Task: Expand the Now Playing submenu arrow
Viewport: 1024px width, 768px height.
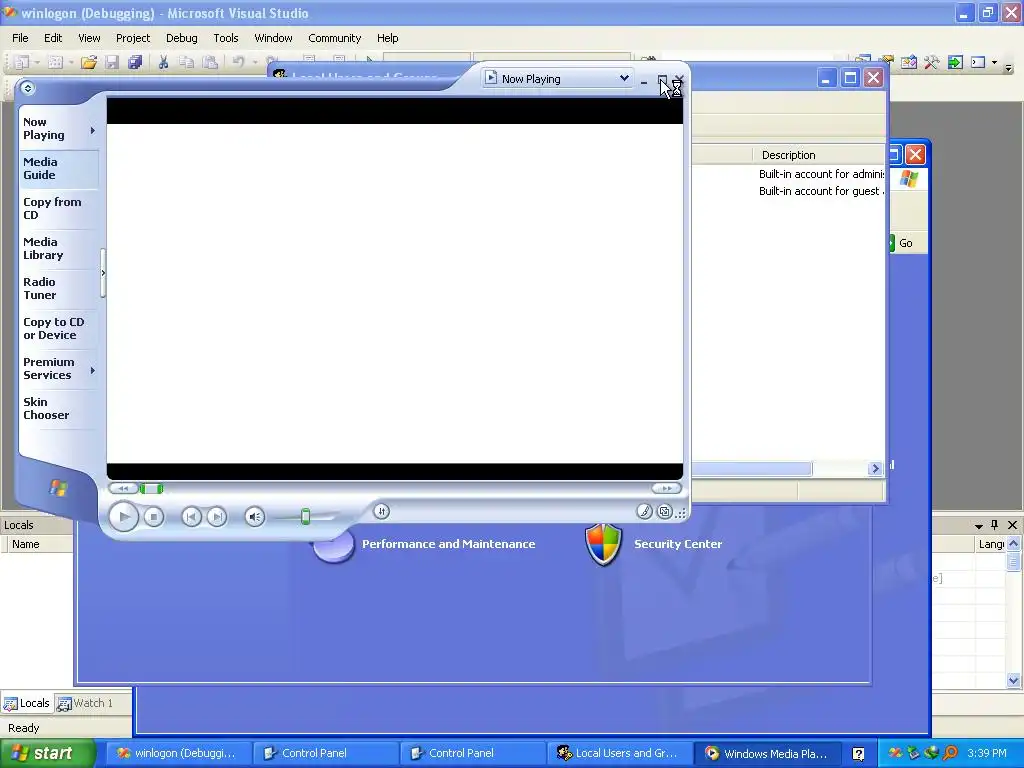Action: coord(93,131)
